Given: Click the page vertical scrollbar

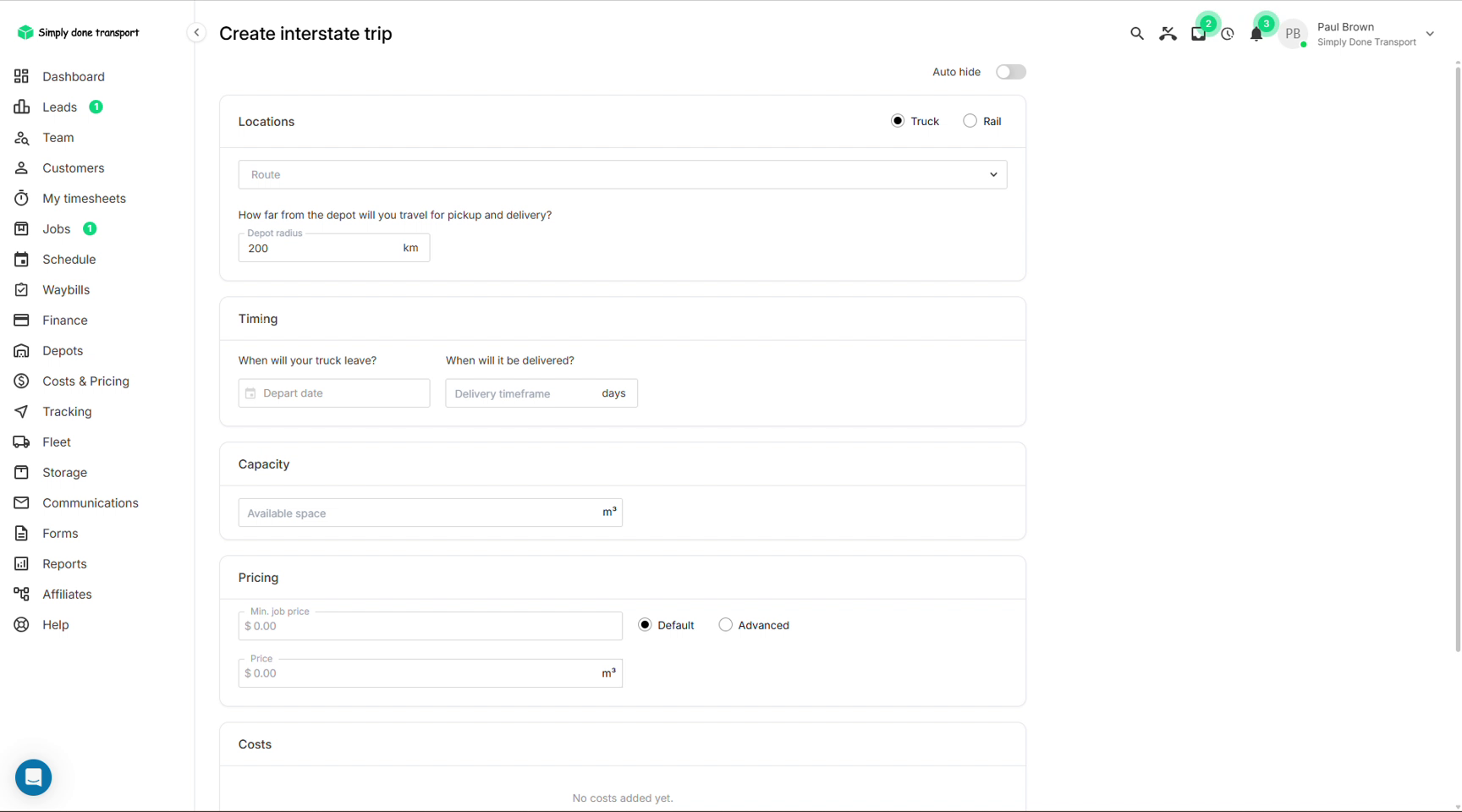Looking at the screenshot, I should coord(1457,359).
